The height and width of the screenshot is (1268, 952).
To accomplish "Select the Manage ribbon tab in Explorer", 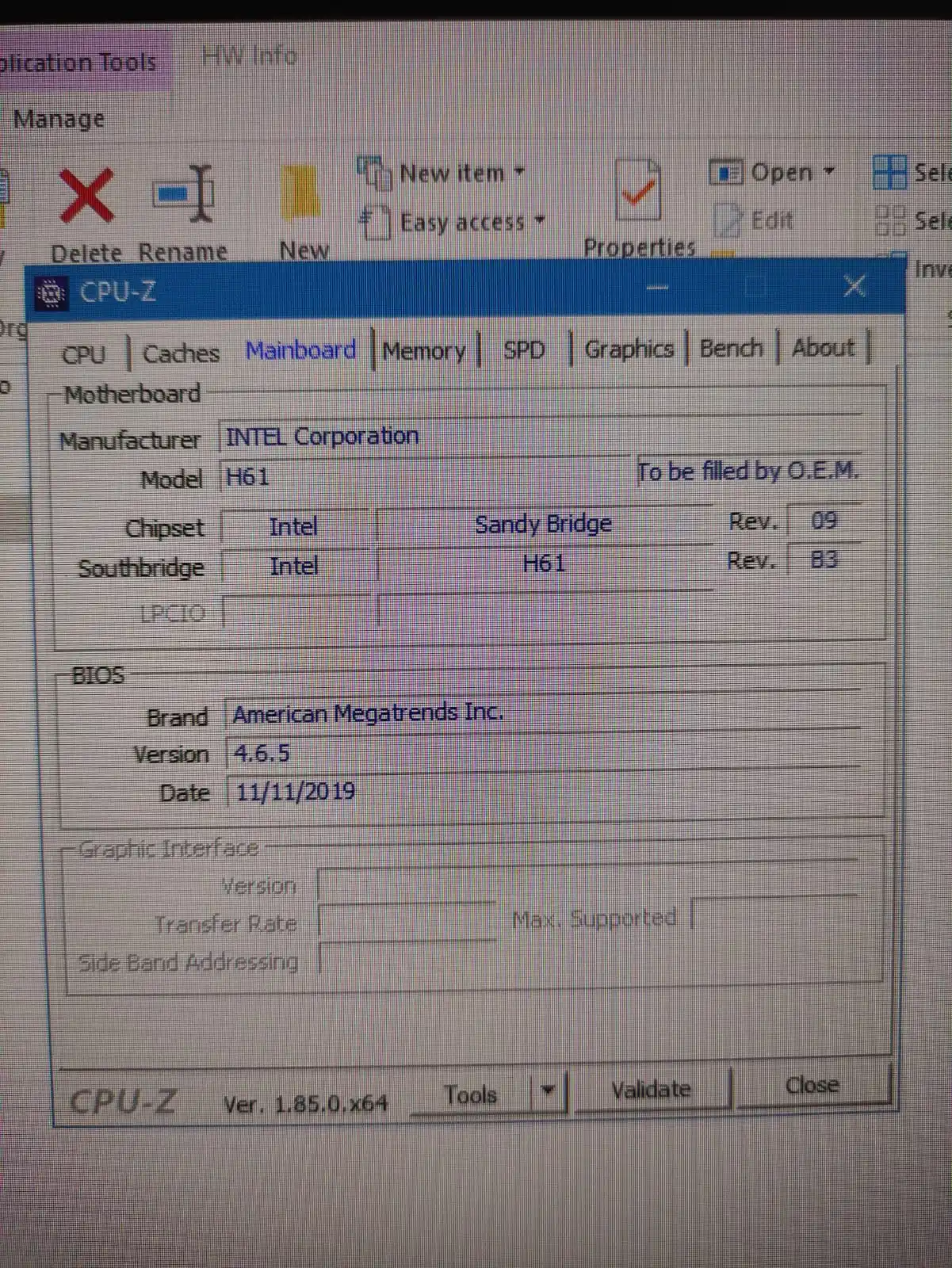I will pos(59,119).
